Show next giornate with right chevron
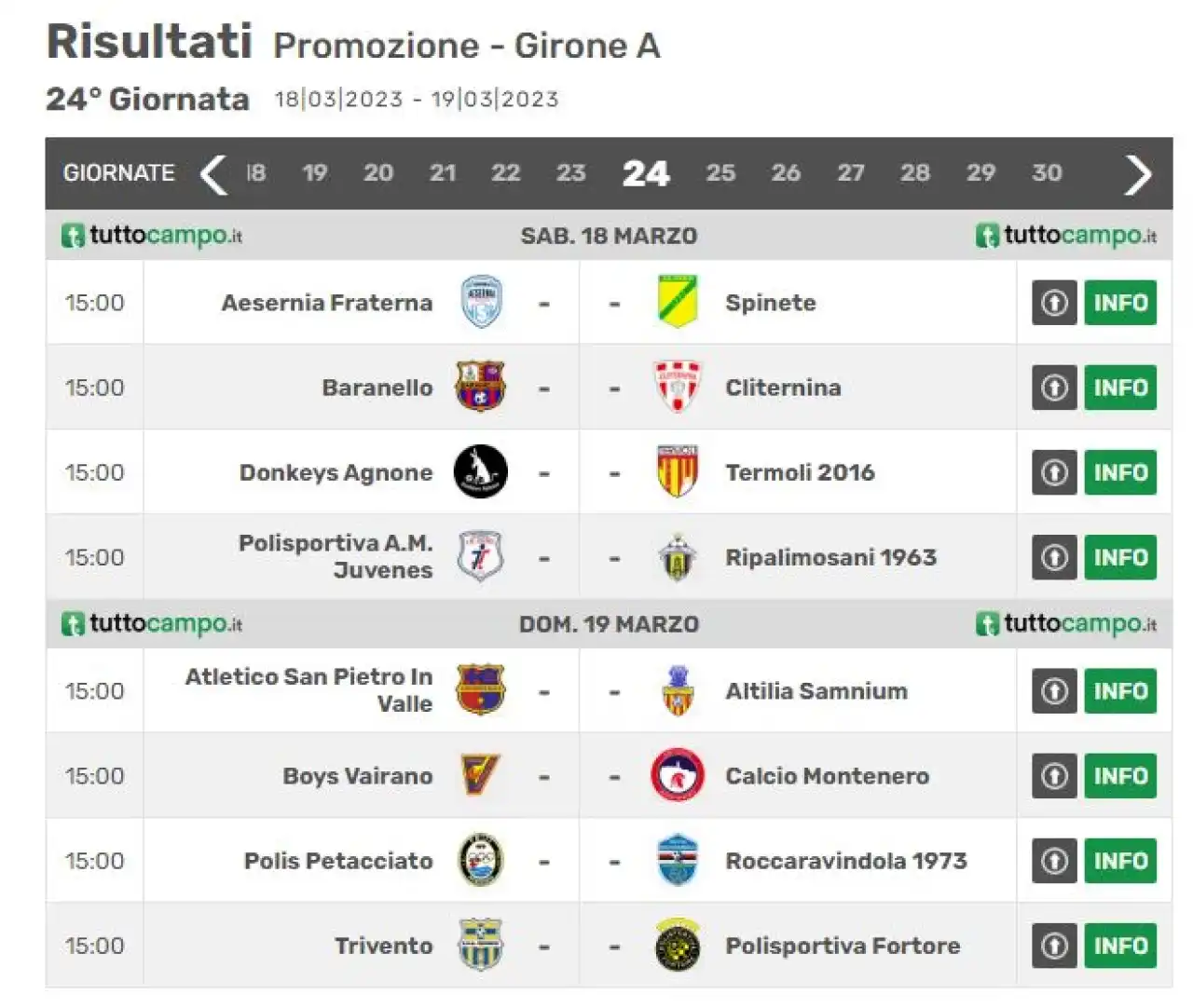 1138,173
